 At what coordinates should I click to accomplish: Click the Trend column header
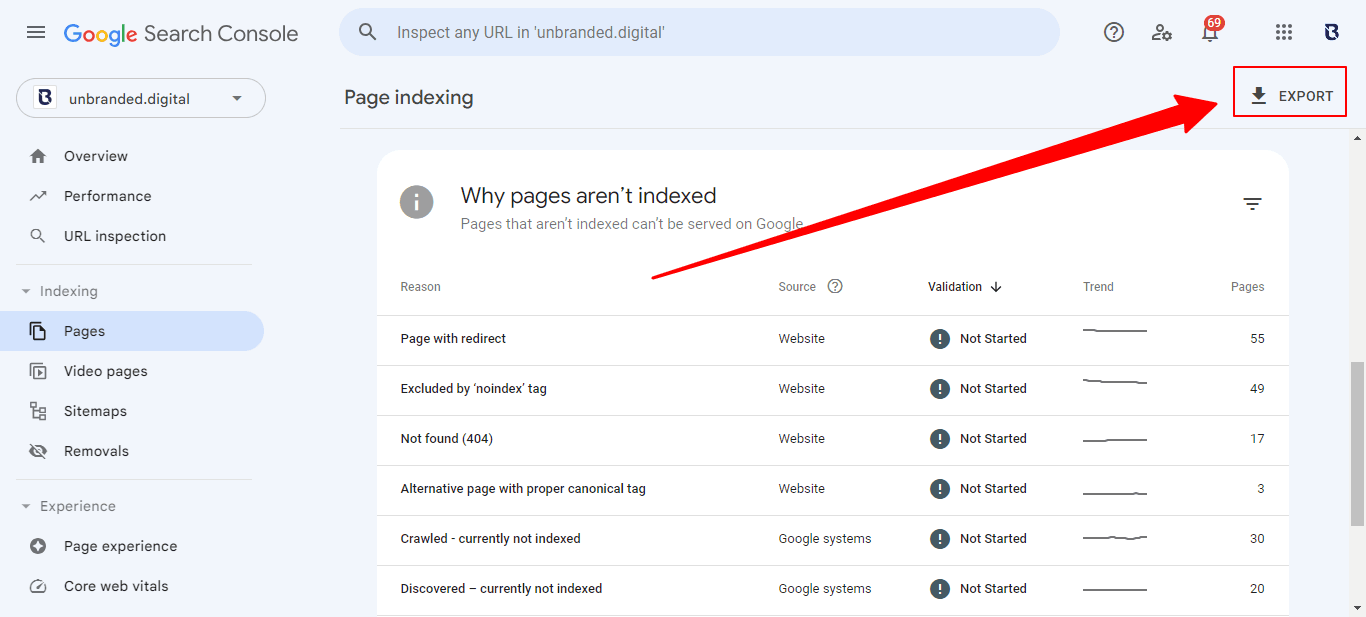click(x=1098, y=287)
